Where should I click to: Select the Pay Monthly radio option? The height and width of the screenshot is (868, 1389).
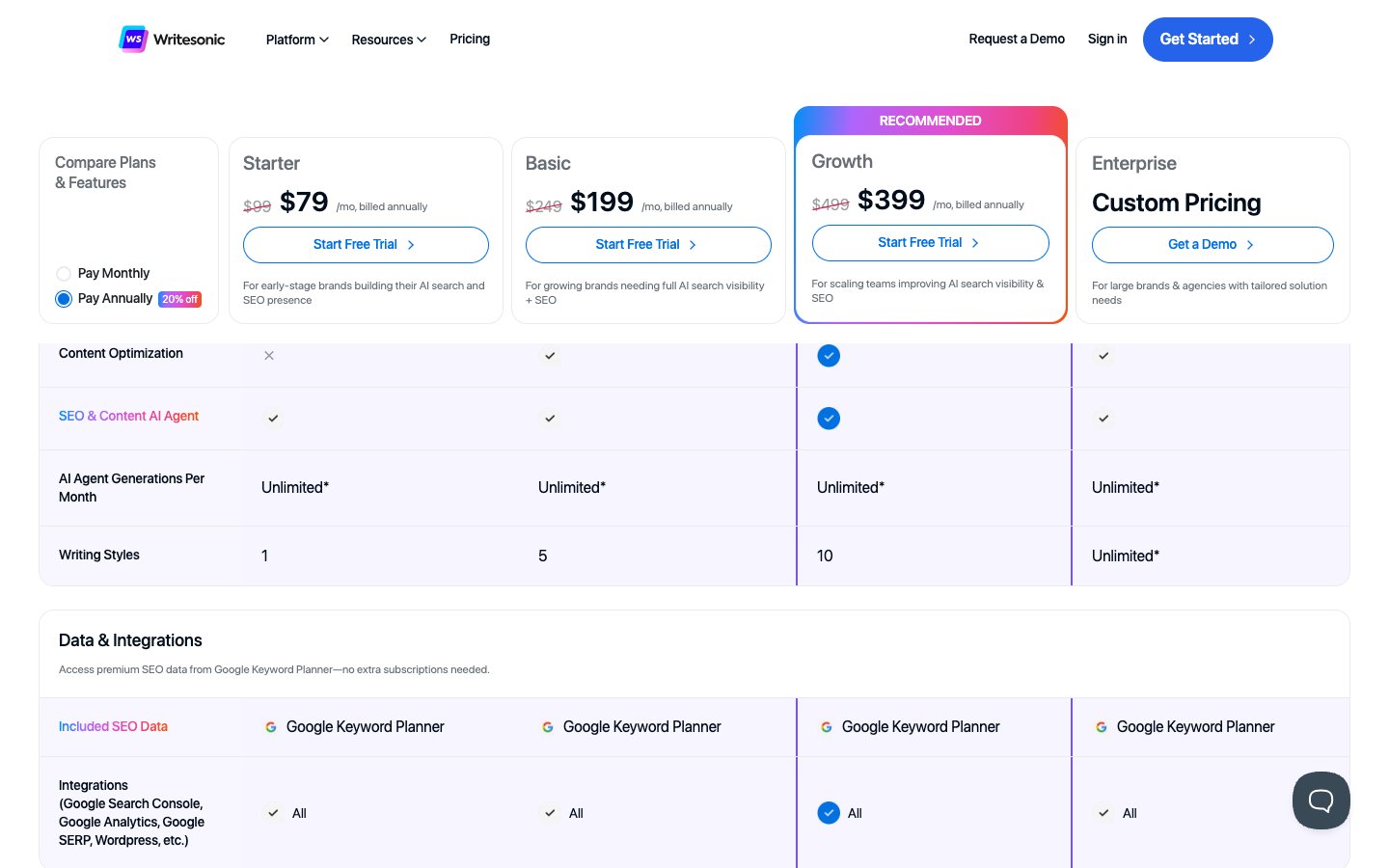64,274
